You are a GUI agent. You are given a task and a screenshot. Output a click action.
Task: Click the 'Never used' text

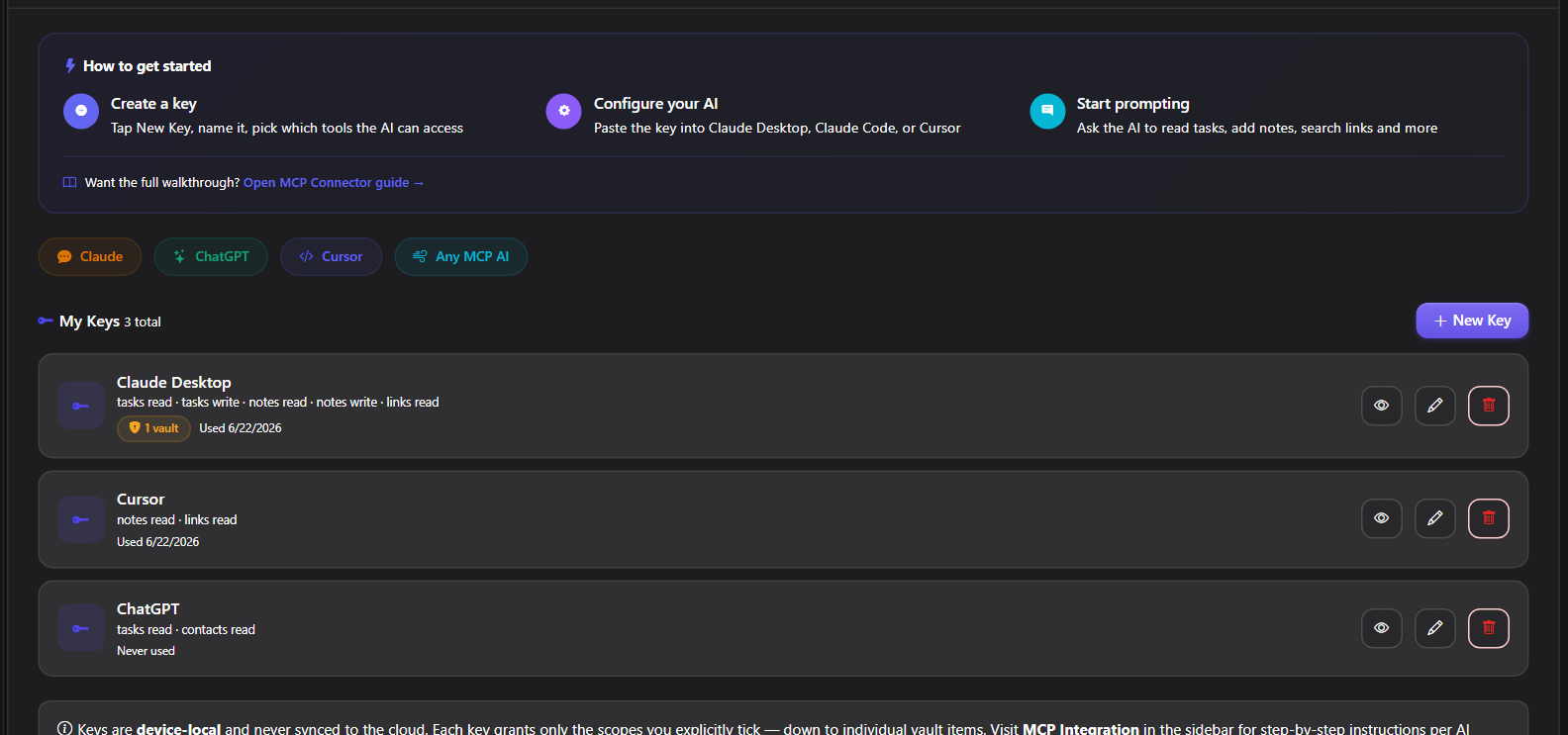tap(146, 651)
